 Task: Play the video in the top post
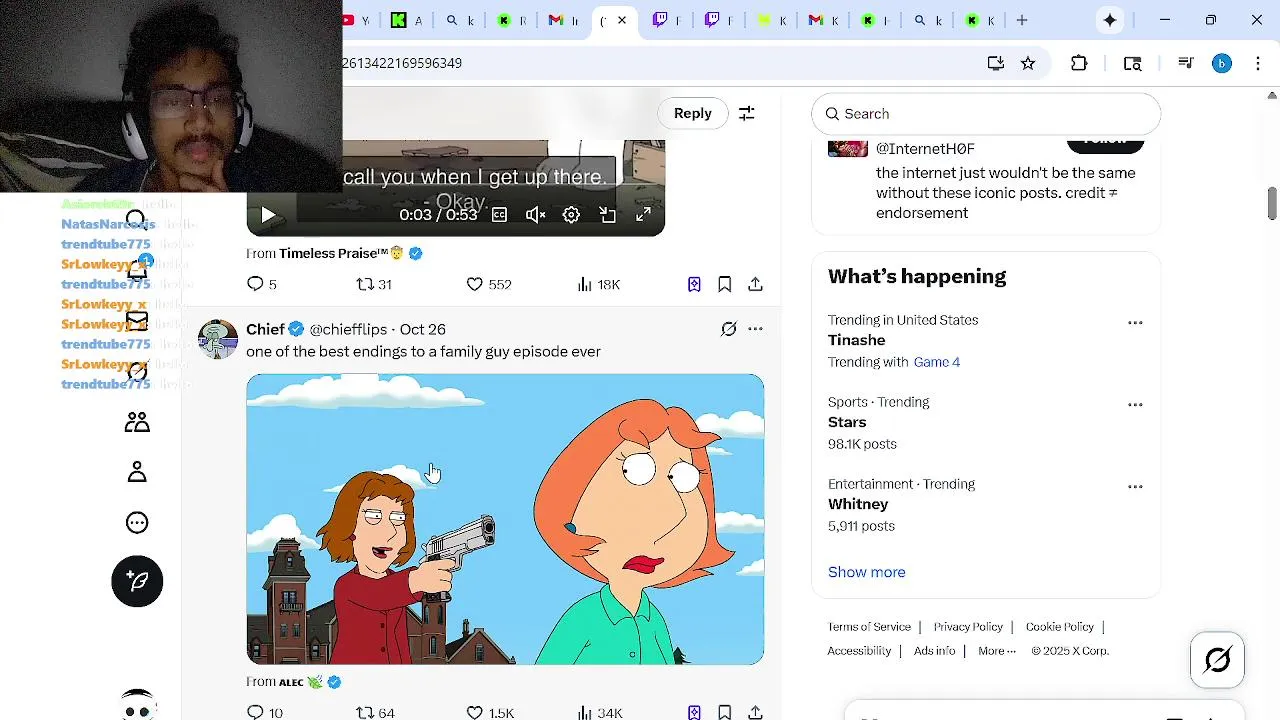point(268,215)
